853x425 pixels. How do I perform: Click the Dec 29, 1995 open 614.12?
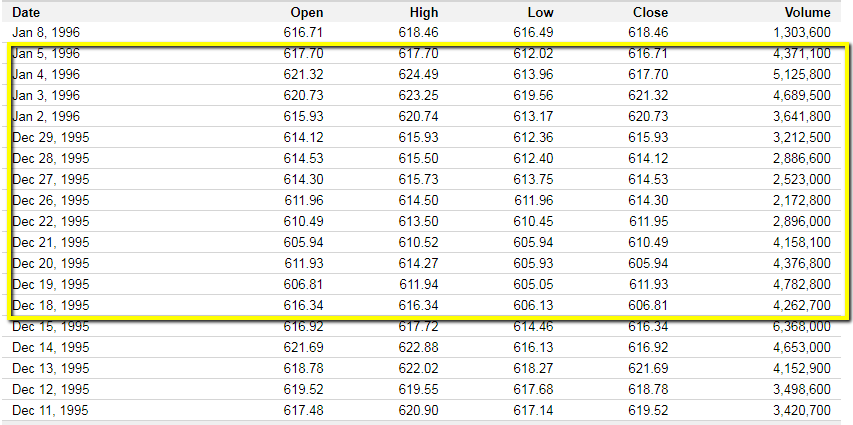click(x=303, y=138)
